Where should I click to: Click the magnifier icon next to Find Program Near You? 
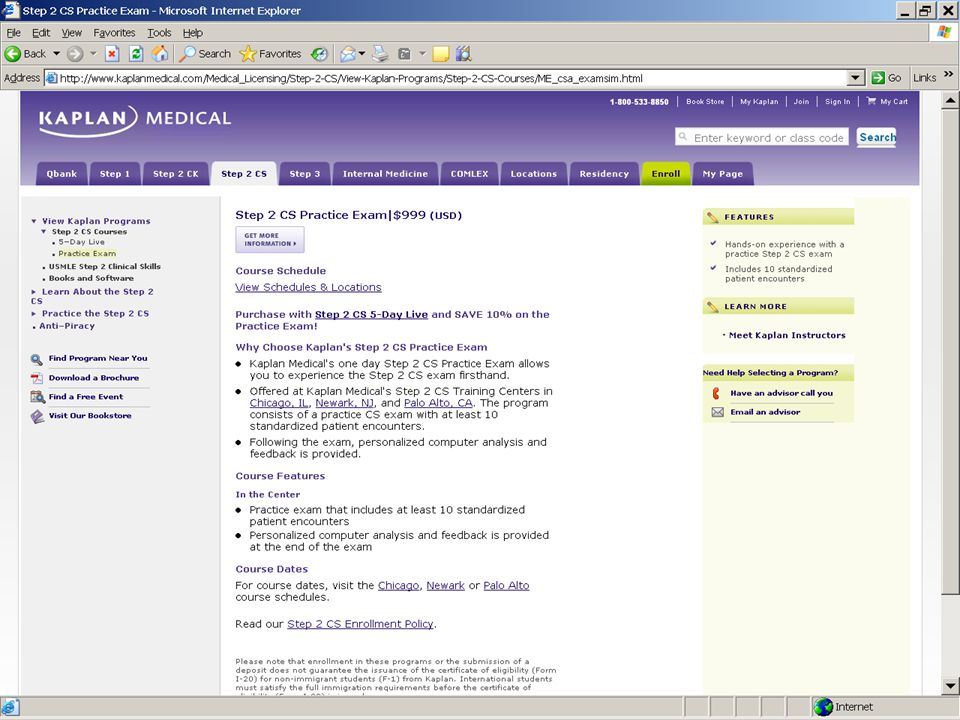[x=37, y=359]
